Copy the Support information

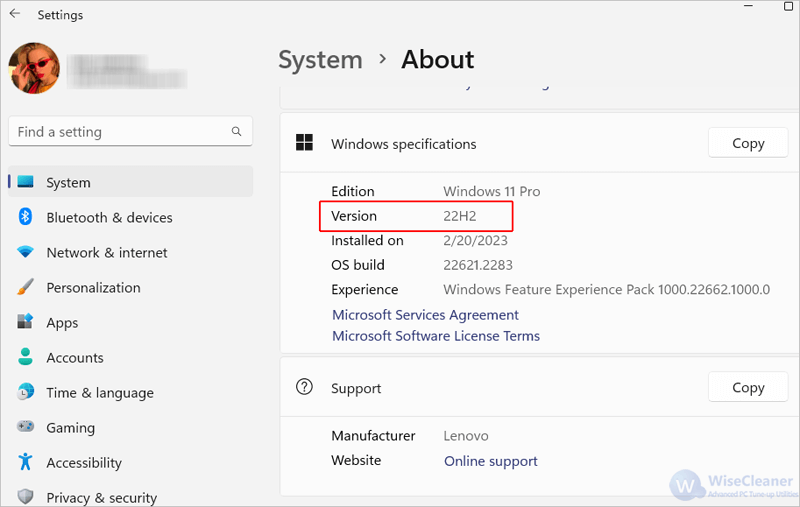coord(748,387)
